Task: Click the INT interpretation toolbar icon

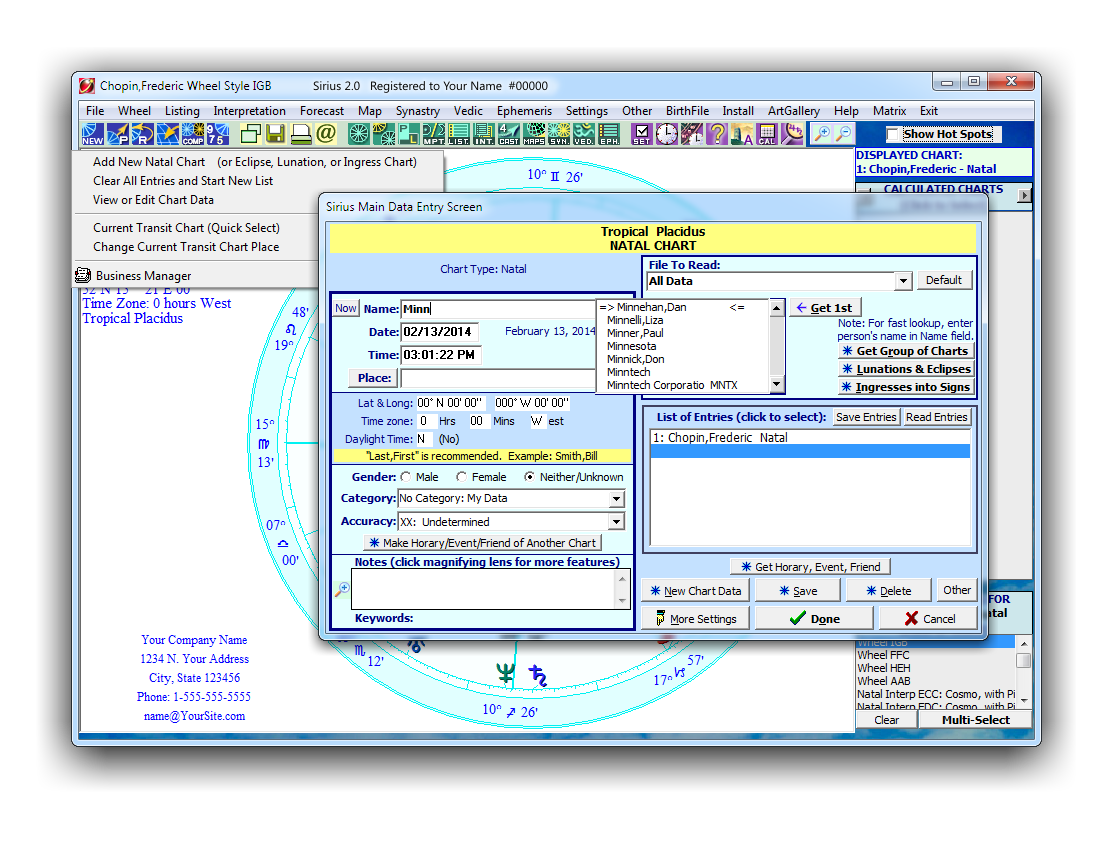Action: pos(484,134)
